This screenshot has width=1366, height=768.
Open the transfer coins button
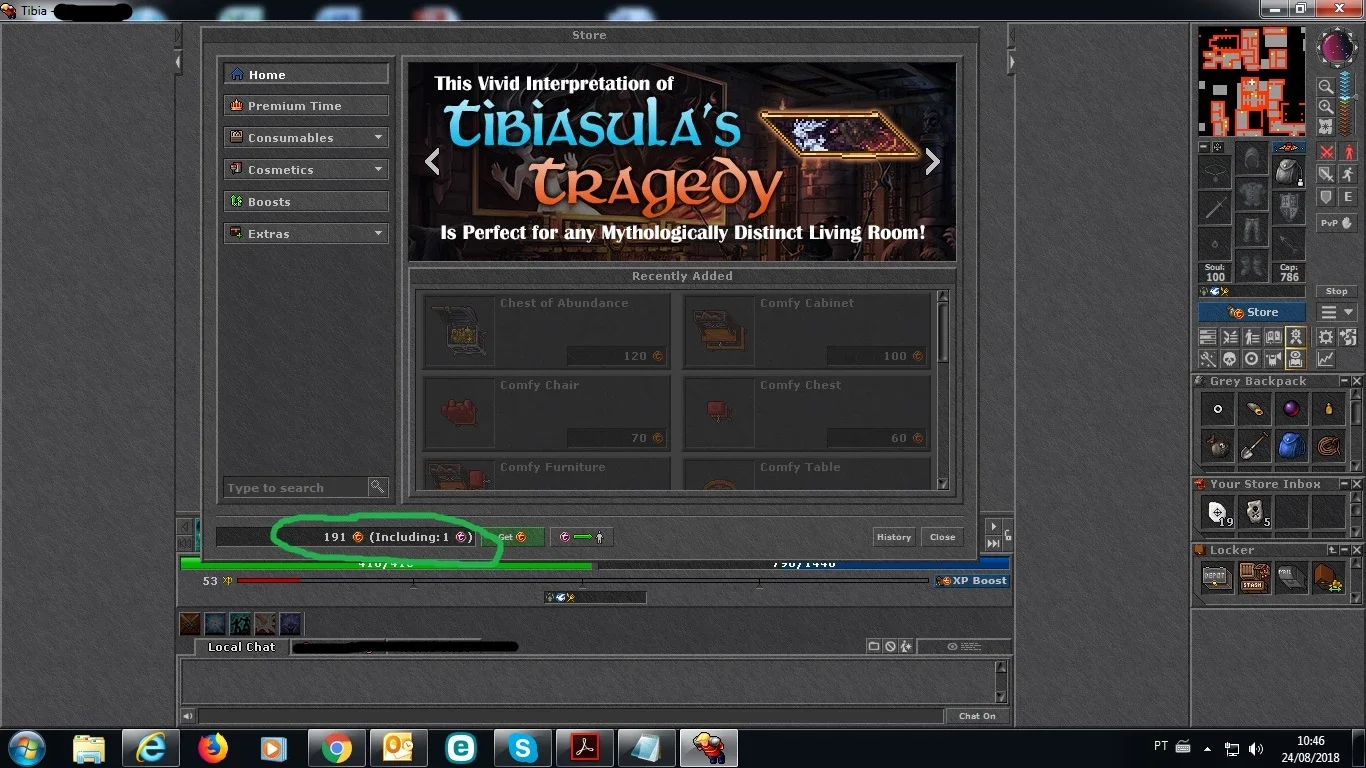pyautogui.click(x=581, y=537)
